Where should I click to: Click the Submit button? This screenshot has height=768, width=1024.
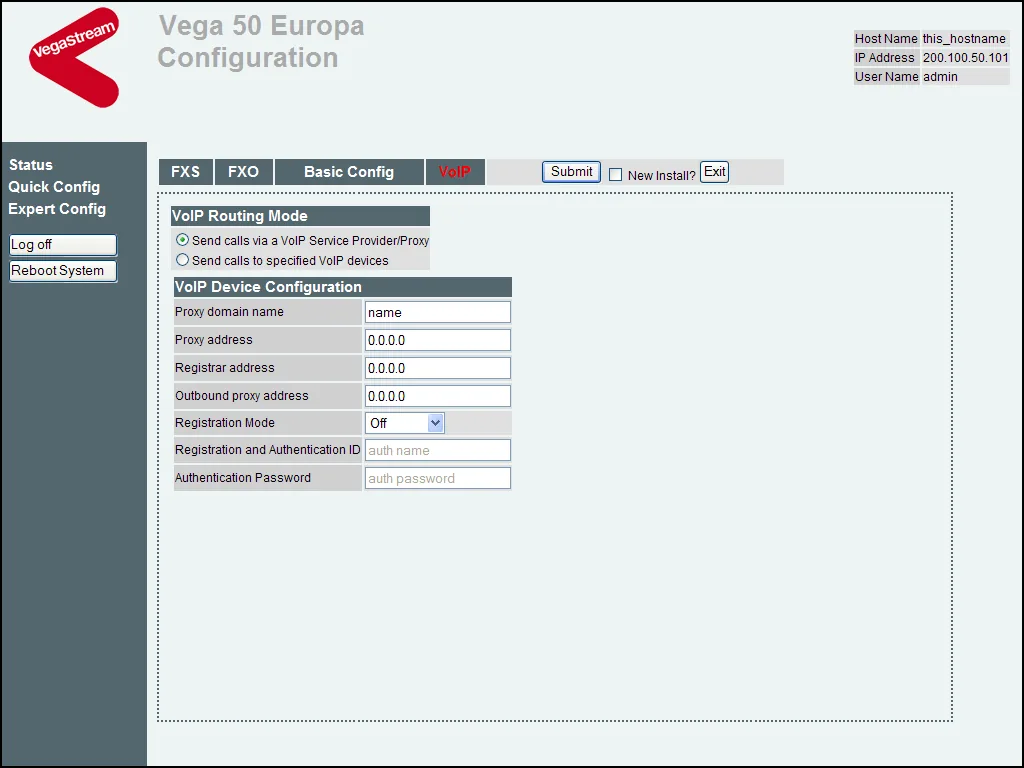point(571,172)
